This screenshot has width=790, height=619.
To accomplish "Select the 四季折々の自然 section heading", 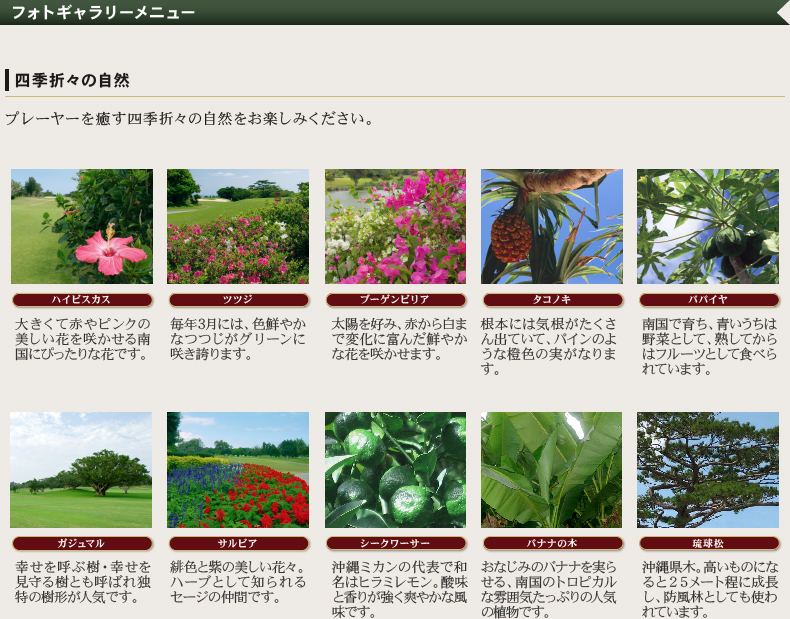I will click(x=72, y=80).
